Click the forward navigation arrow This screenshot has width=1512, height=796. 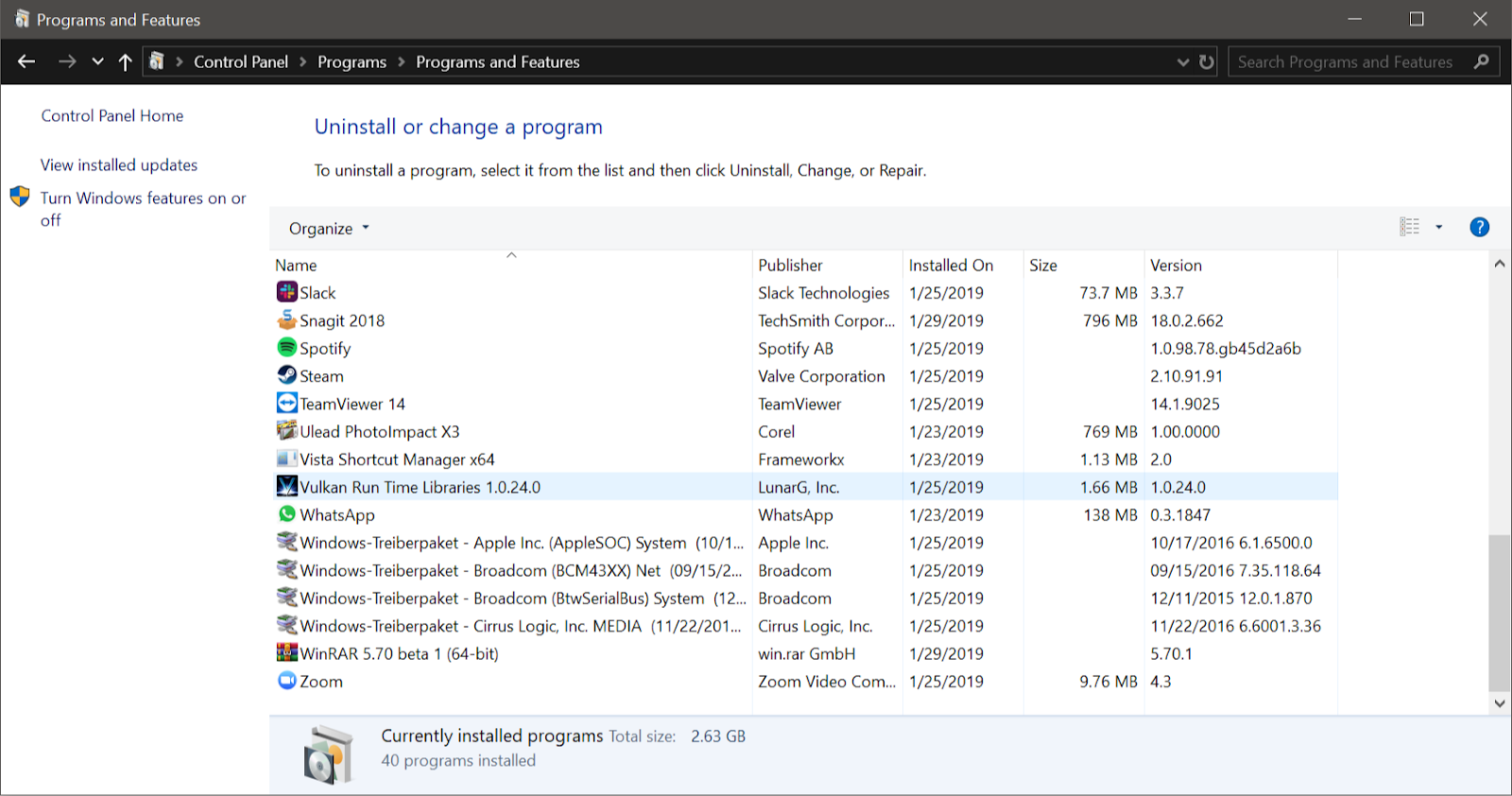pyautogui.click(x=67, y=61)
